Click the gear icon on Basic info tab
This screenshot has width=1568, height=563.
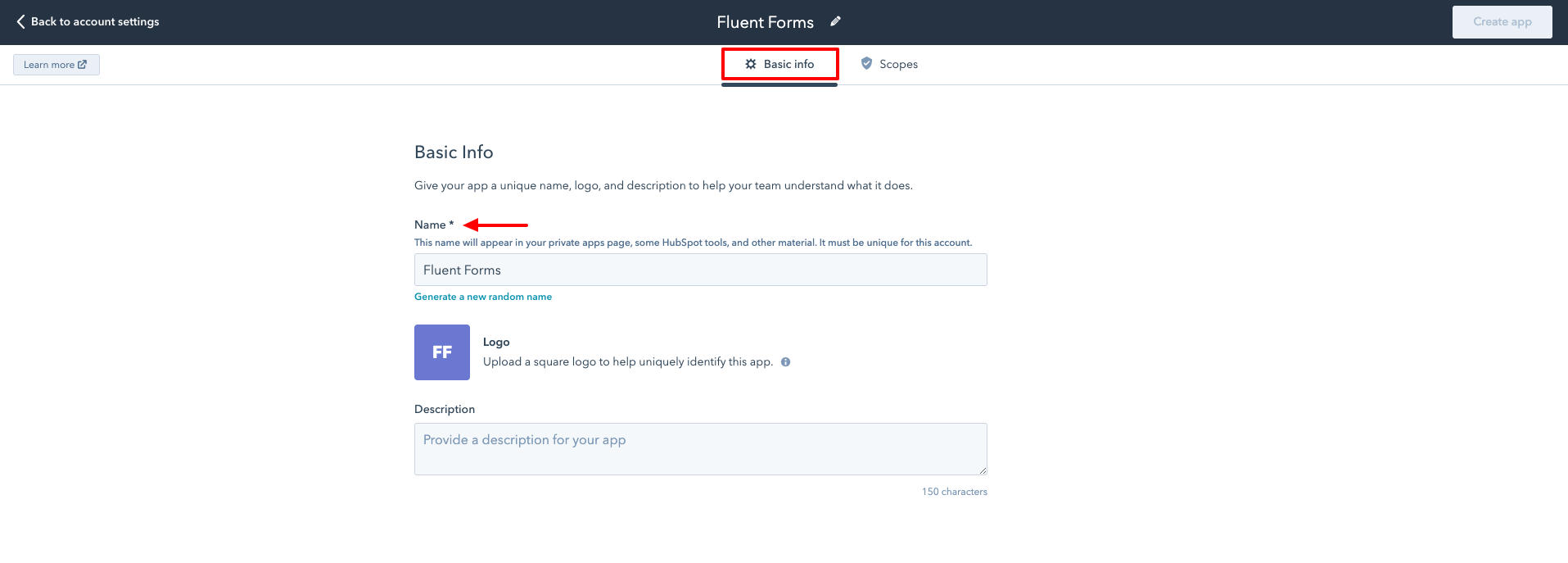[751, 64]
